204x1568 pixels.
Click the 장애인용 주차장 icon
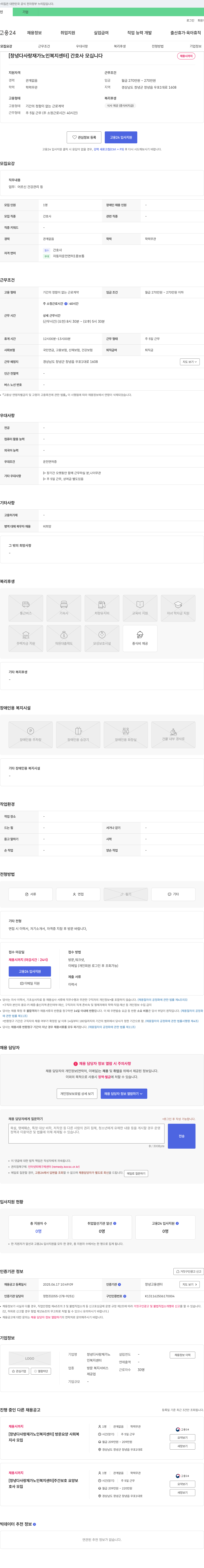[30, 731]
